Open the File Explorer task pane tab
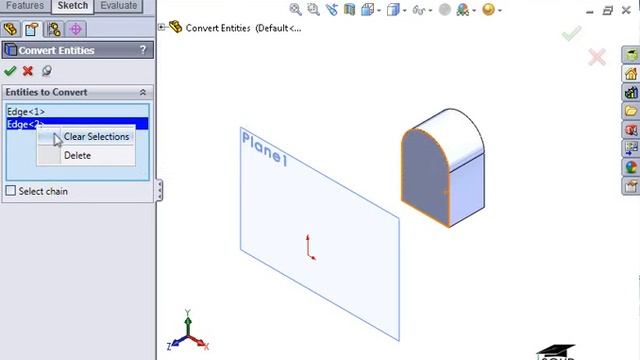 [631, 111]
